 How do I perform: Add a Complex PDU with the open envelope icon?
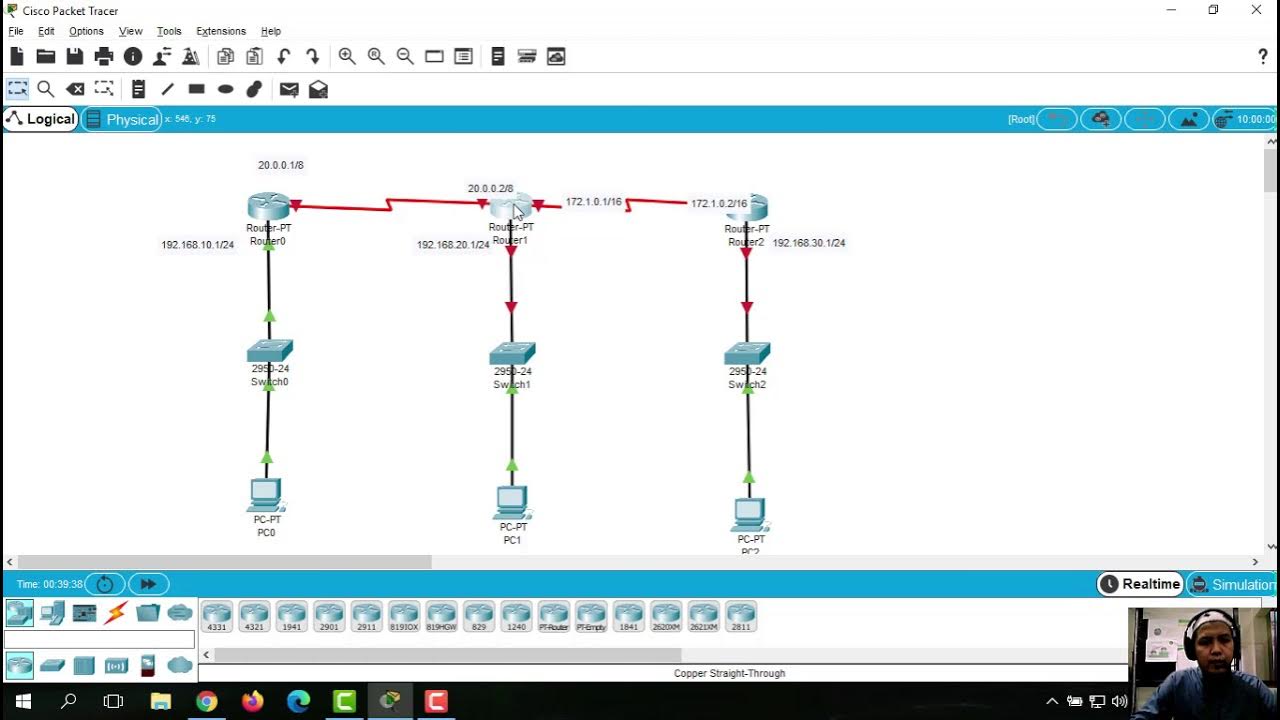coord(318,89)
